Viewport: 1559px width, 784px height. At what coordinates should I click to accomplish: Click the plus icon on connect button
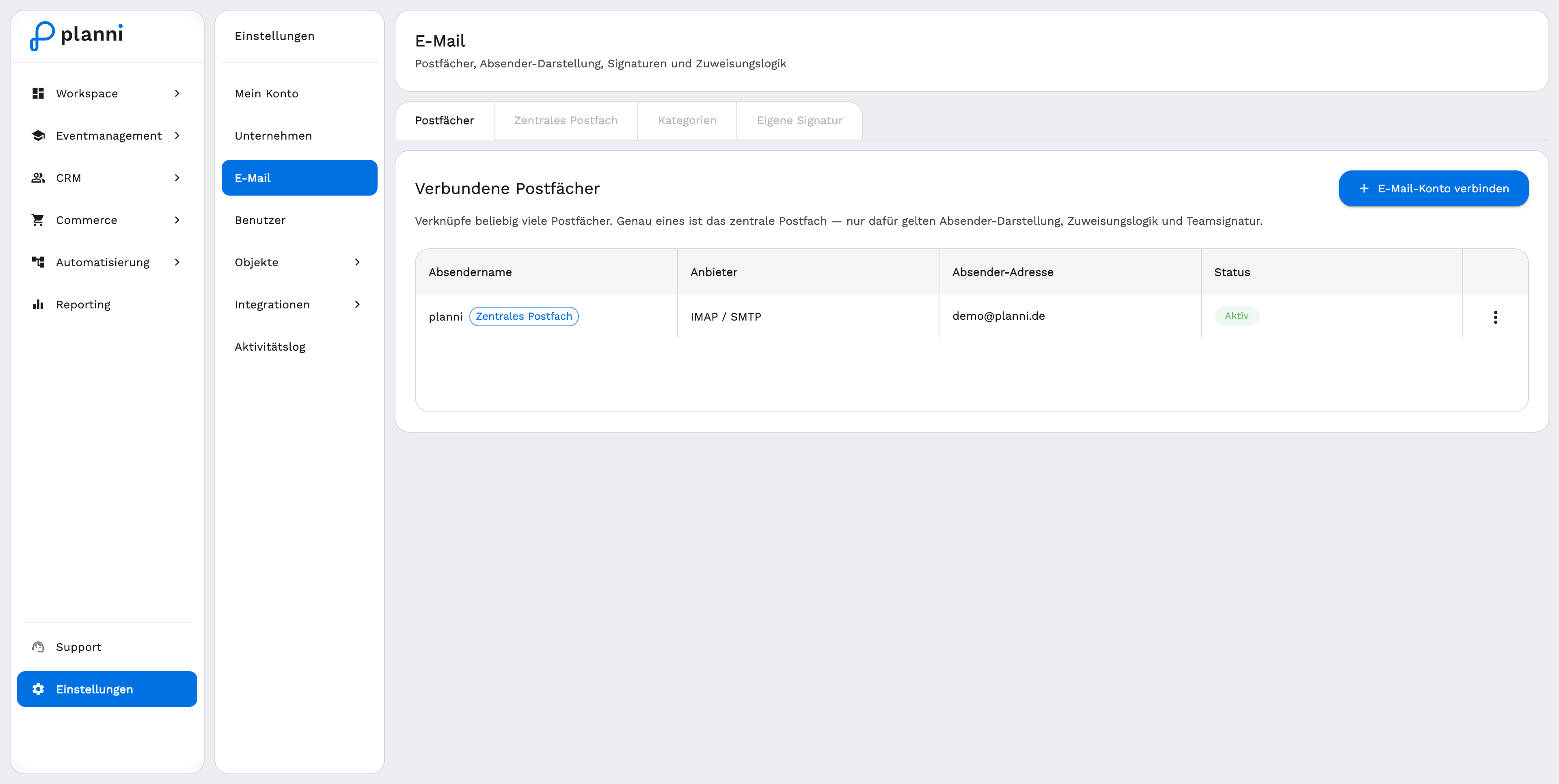1364,189
